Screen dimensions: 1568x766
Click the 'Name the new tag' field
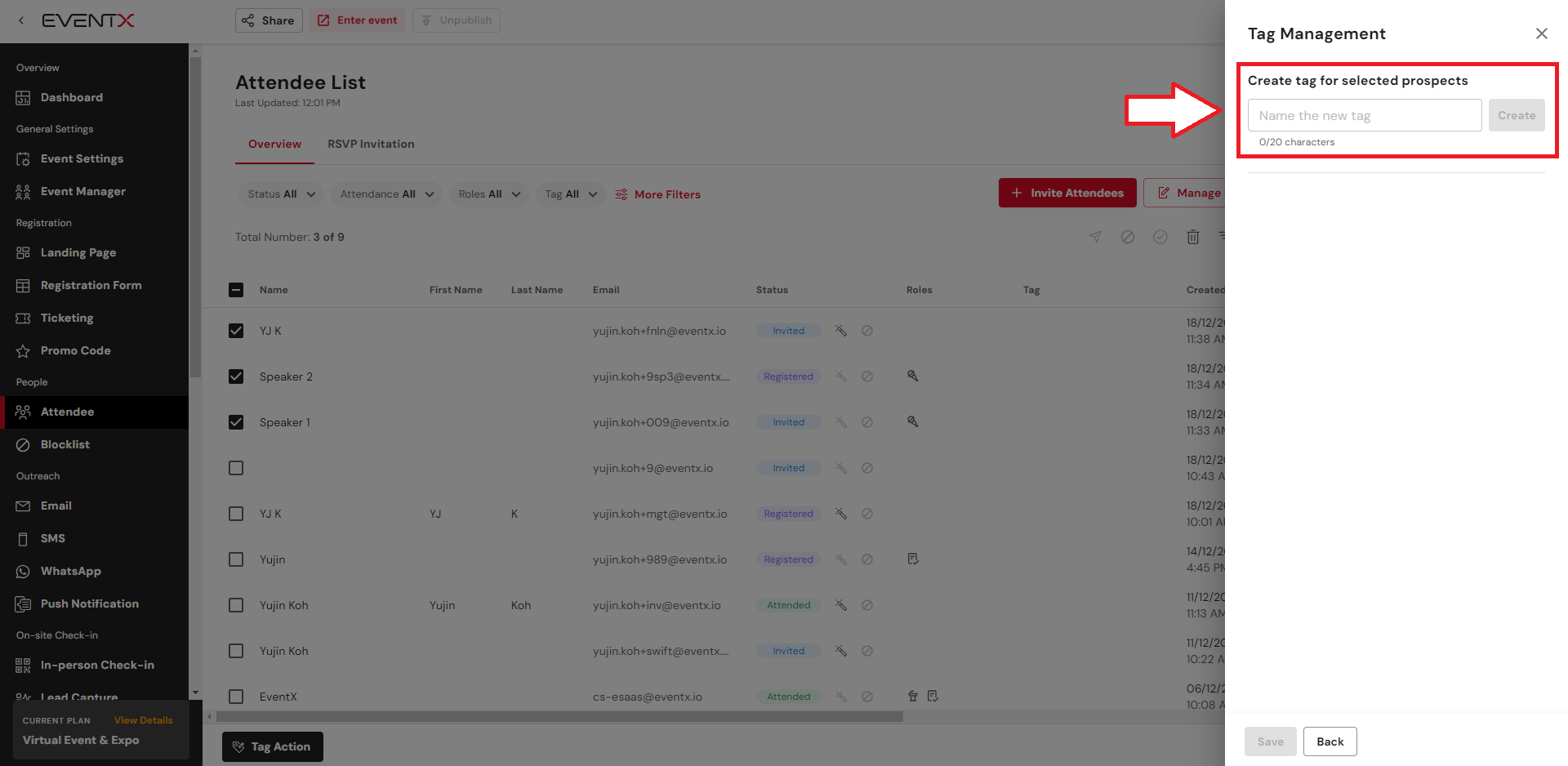click(1364, 115)
